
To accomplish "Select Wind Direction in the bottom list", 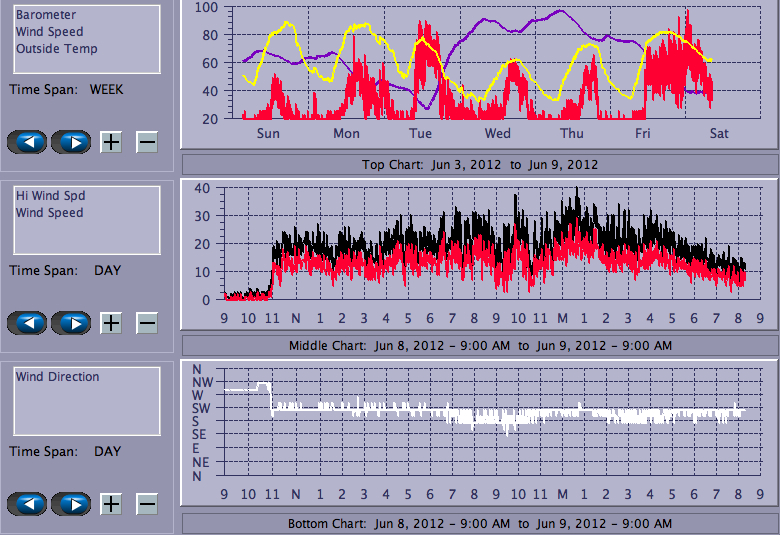I will pos(58,377).
